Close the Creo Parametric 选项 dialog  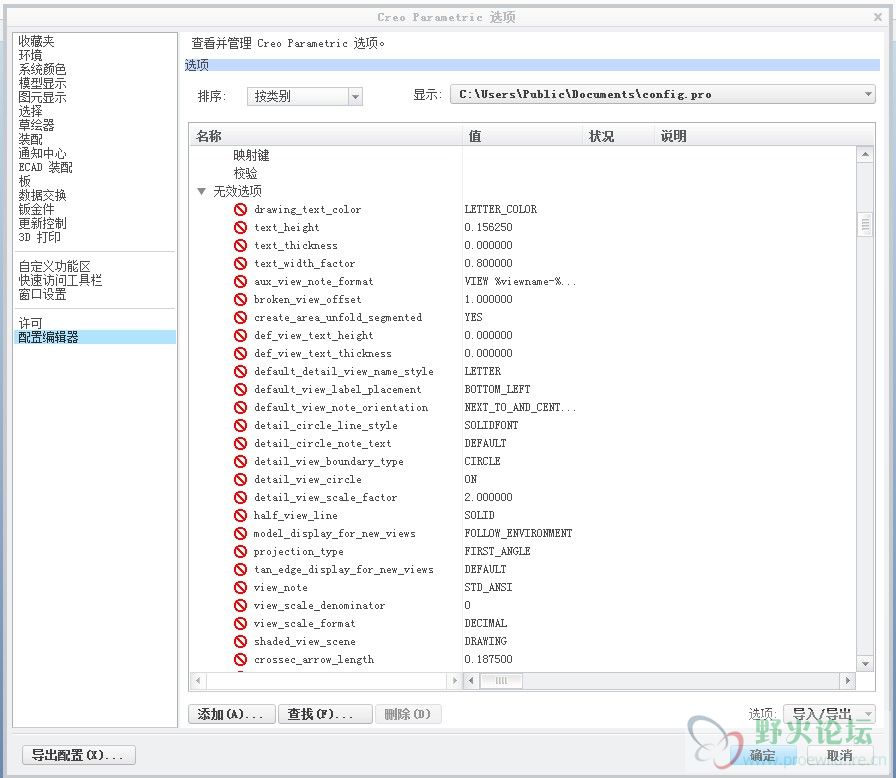(878, 17)
